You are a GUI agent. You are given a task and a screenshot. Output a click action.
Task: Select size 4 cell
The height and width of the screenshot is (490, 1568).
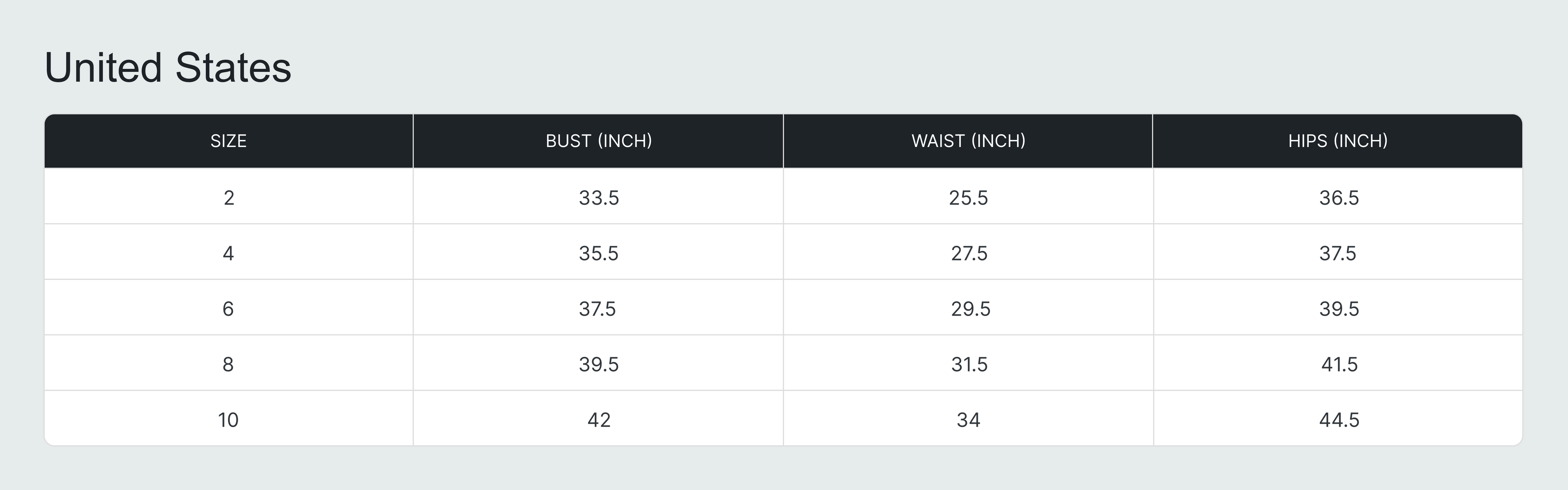[x=228, y=253]
